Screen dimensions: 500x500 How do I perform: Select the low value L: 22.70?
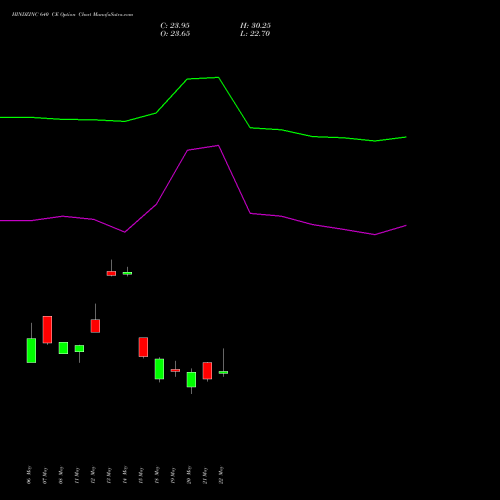tap(255, 34)
